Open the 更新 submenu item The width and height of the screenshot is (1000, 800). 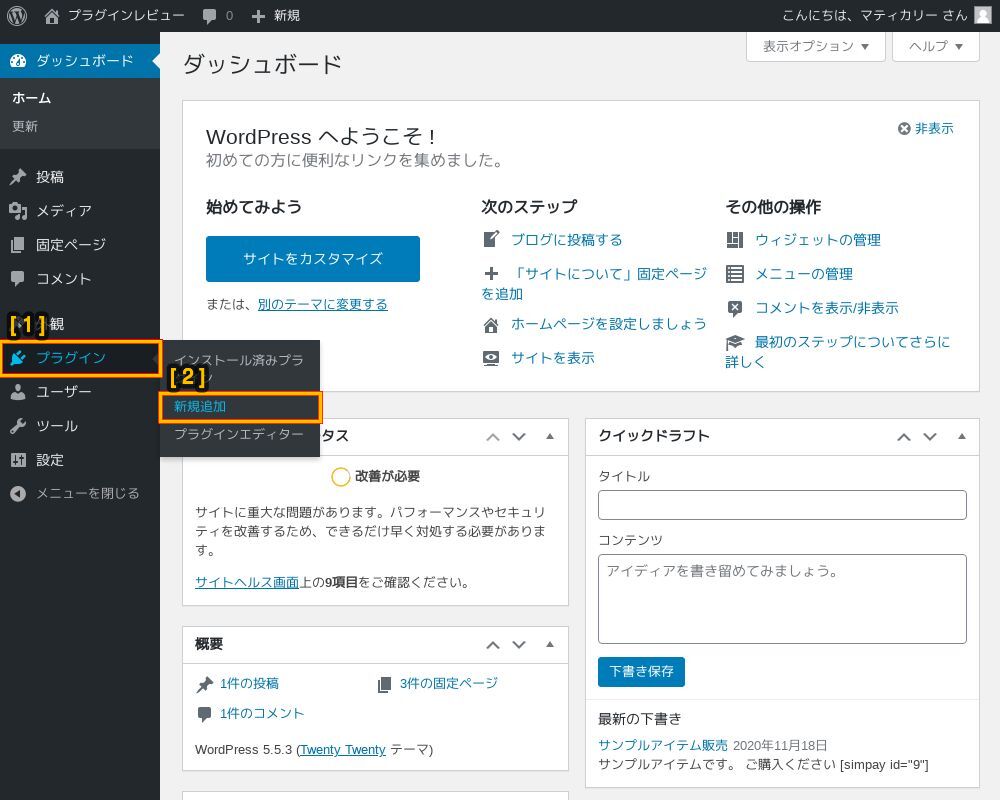click(25, 126)
